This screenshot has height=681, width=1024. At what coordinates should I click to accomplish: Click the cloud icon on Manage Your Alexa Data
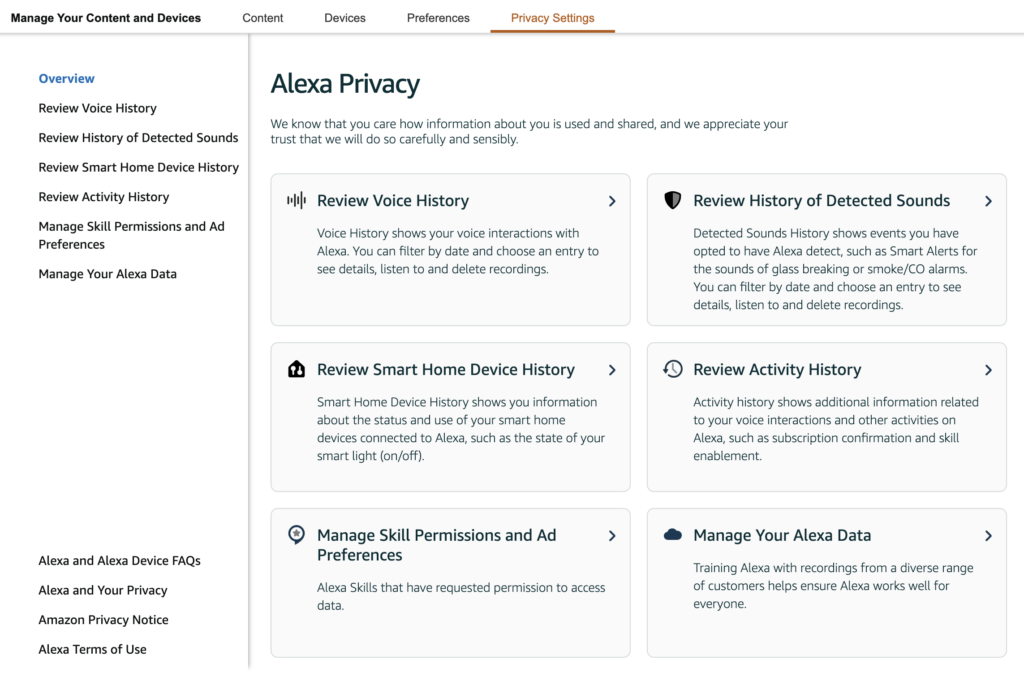(673, 535)
